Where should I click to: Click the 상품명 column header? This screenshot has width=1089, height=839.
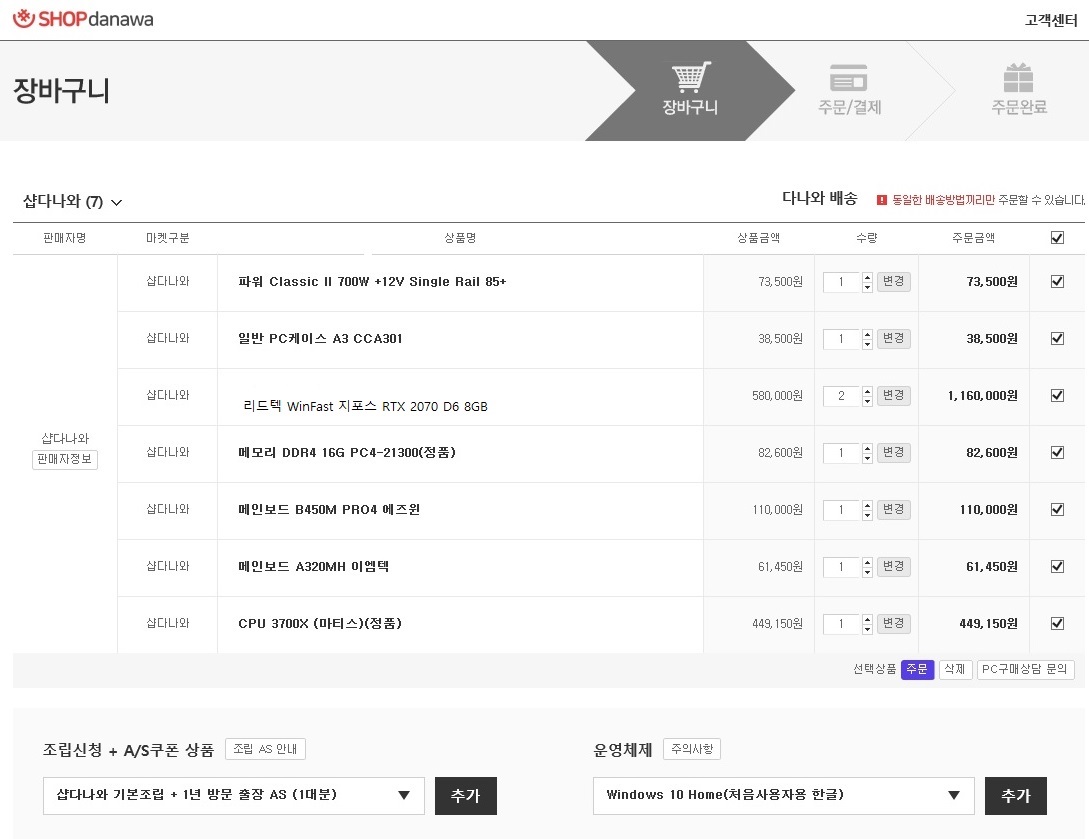[460, 238]
